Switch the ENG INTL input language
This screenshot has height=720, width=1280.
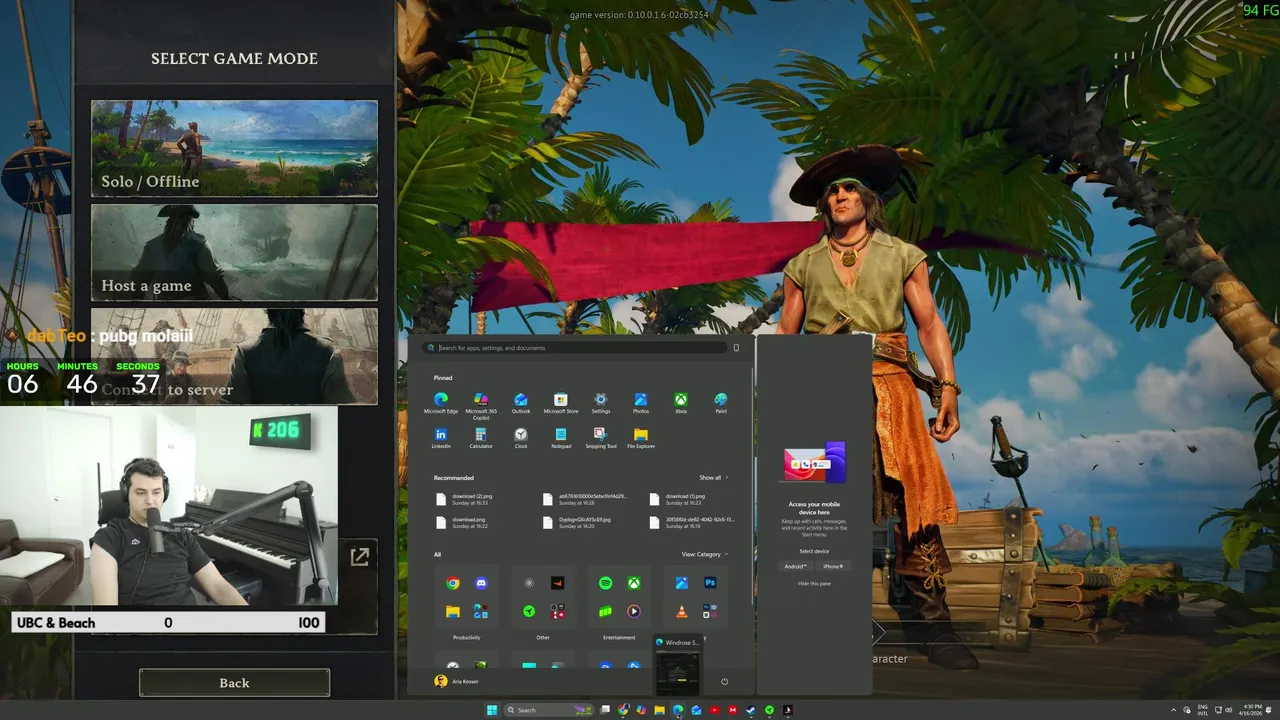[x=1202, y=710]
